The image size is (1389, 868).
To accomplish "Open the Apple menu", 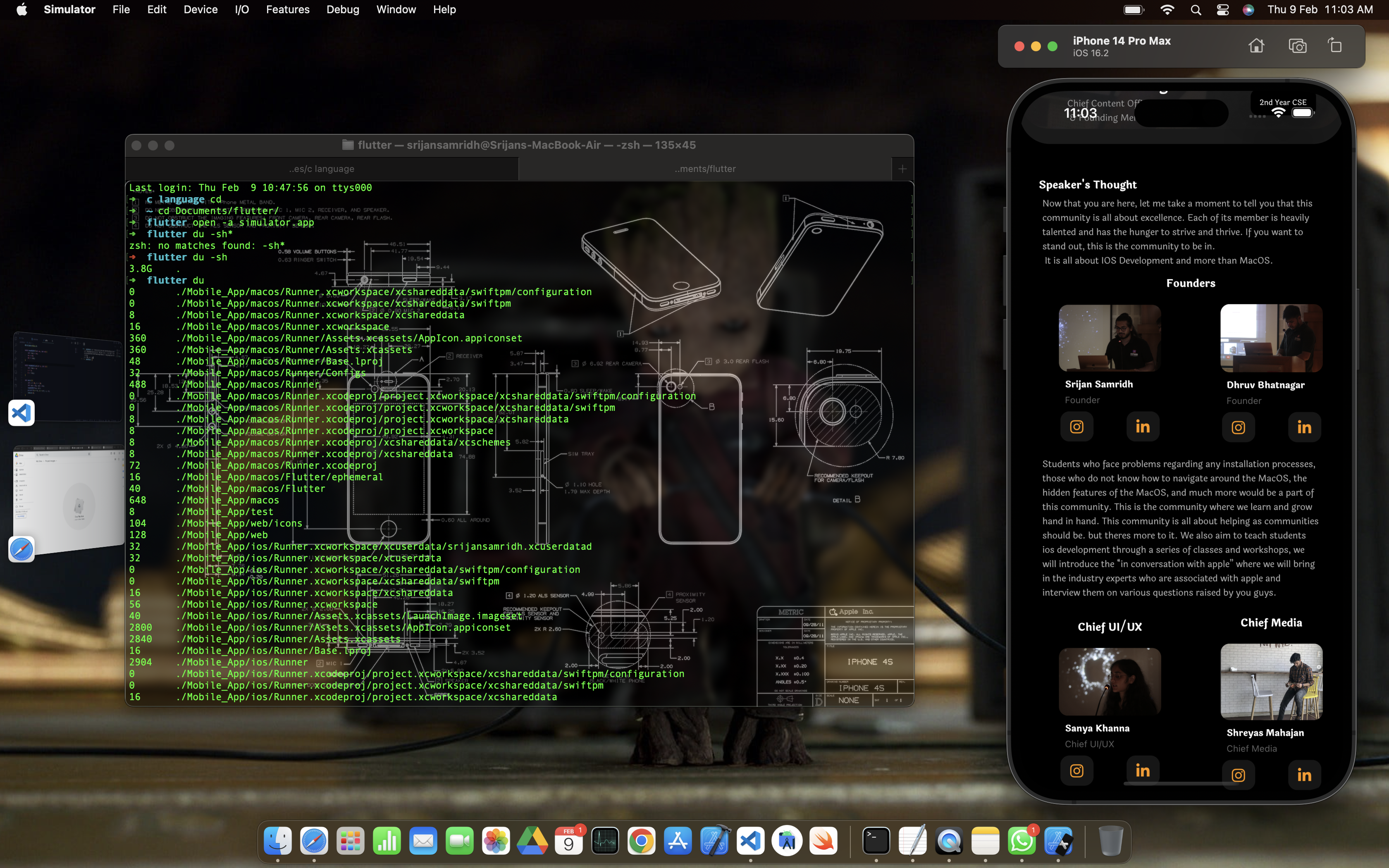I will pos(22,10).
